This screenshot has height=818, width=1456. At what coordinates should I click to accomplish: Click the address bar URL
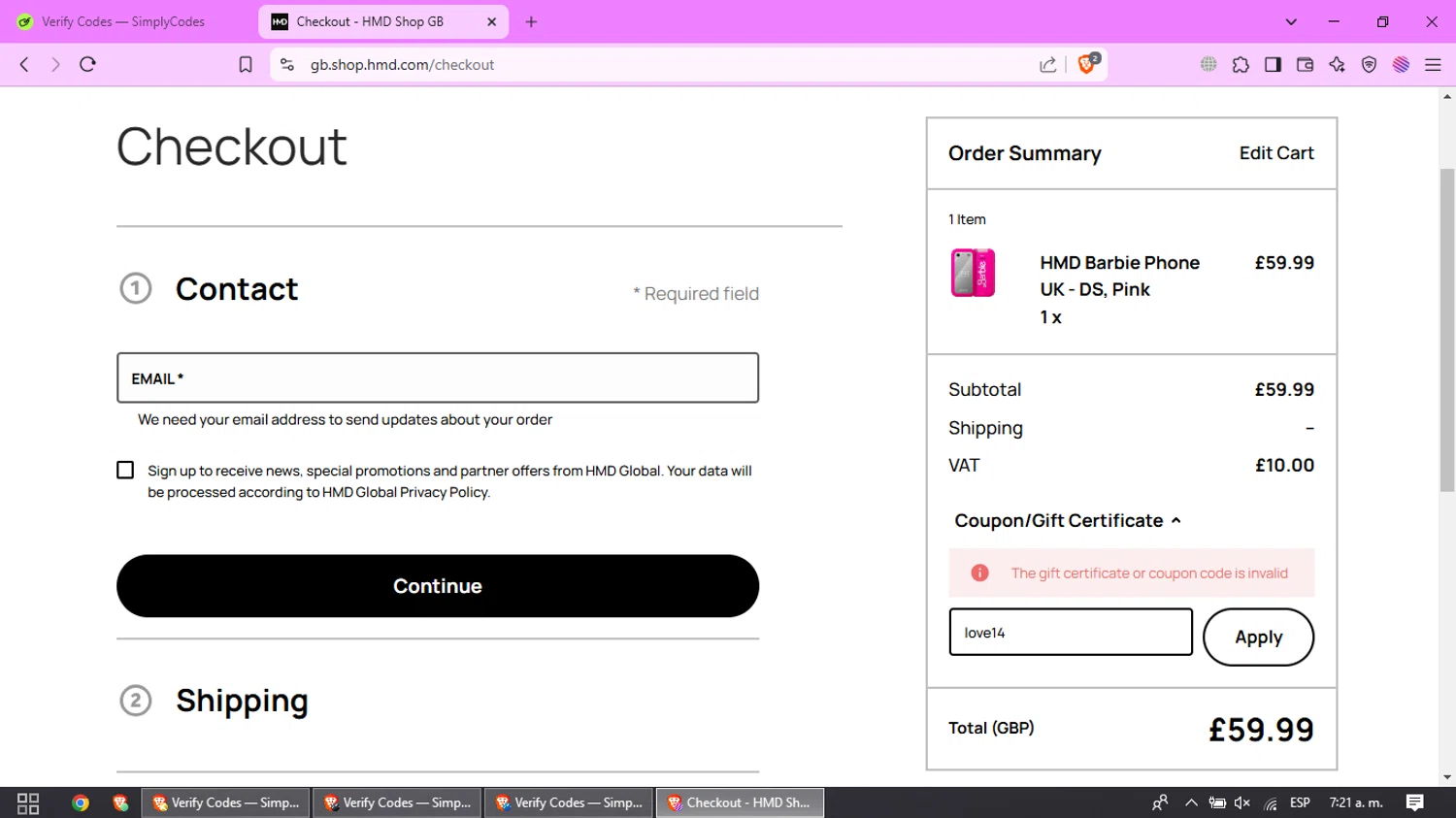pyautogui.click(x=402, y=64)
